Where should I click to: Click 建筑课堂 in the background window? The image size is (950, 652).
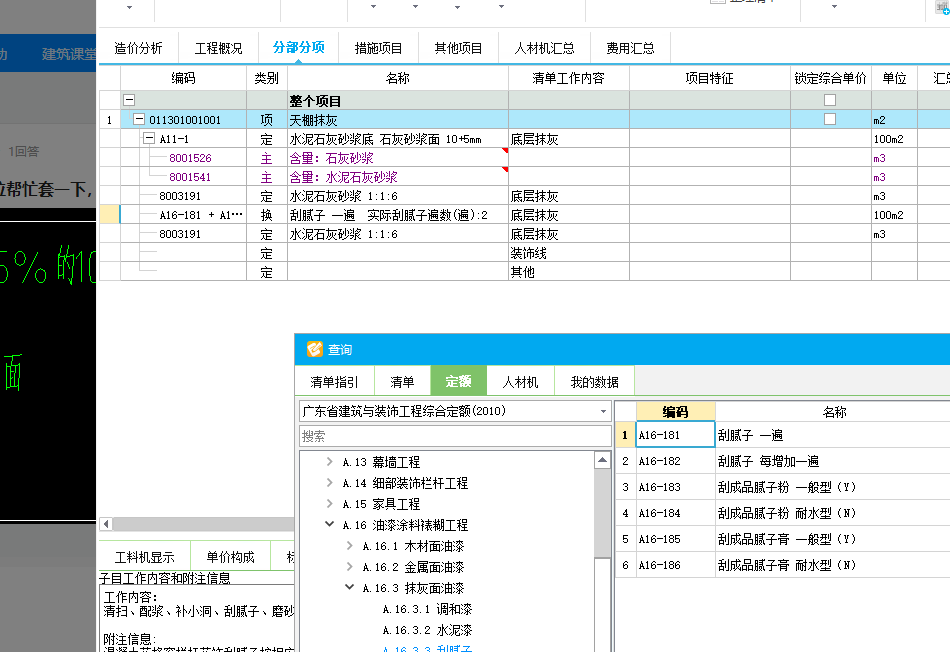pos(68,54)
